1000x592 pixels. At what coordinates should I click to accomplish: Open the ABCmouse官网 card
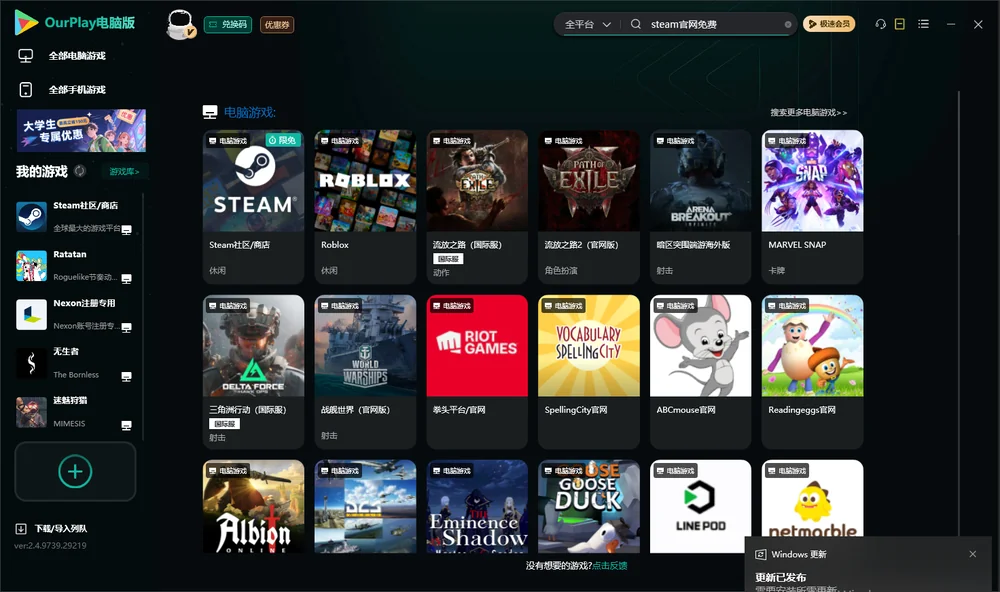click(700, 372)
